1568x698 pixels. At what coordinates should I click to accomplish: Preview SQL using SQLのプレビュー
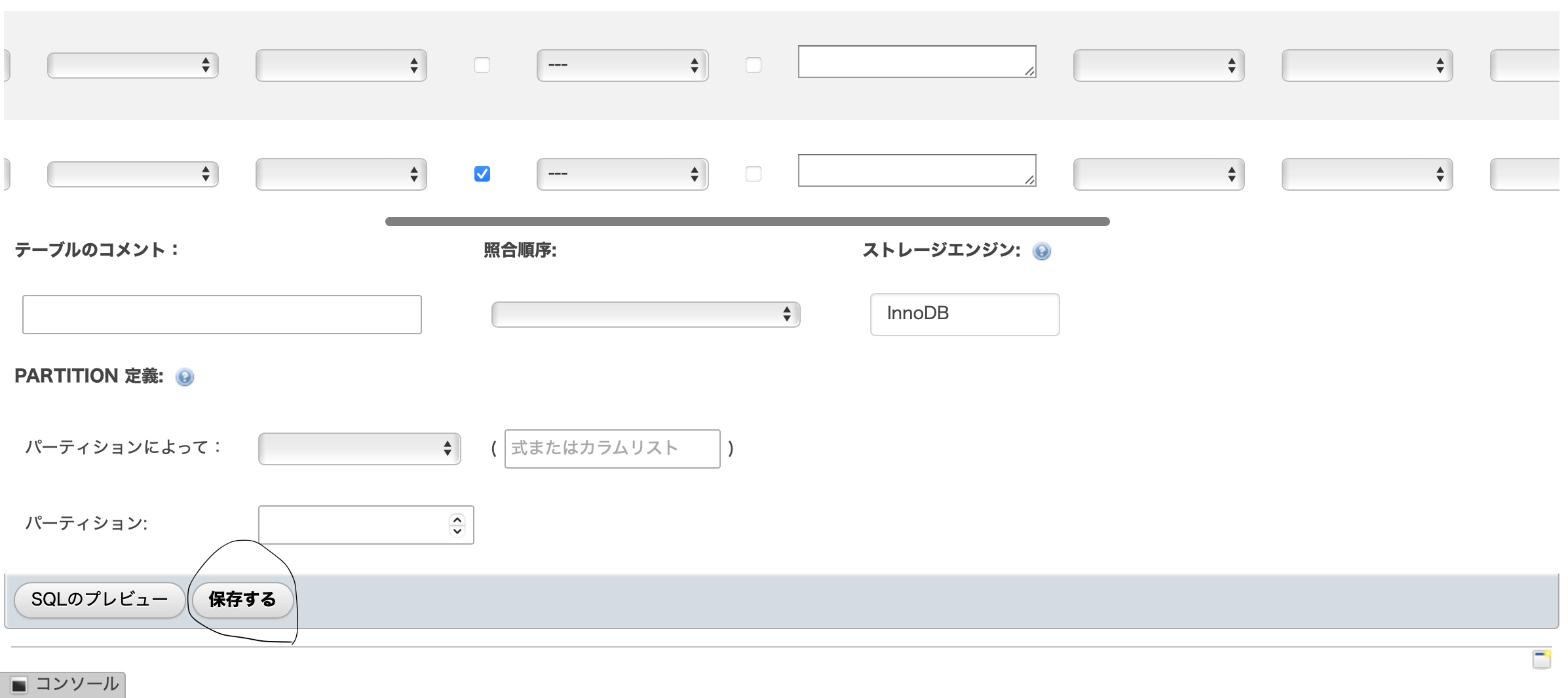pos(99,599)
